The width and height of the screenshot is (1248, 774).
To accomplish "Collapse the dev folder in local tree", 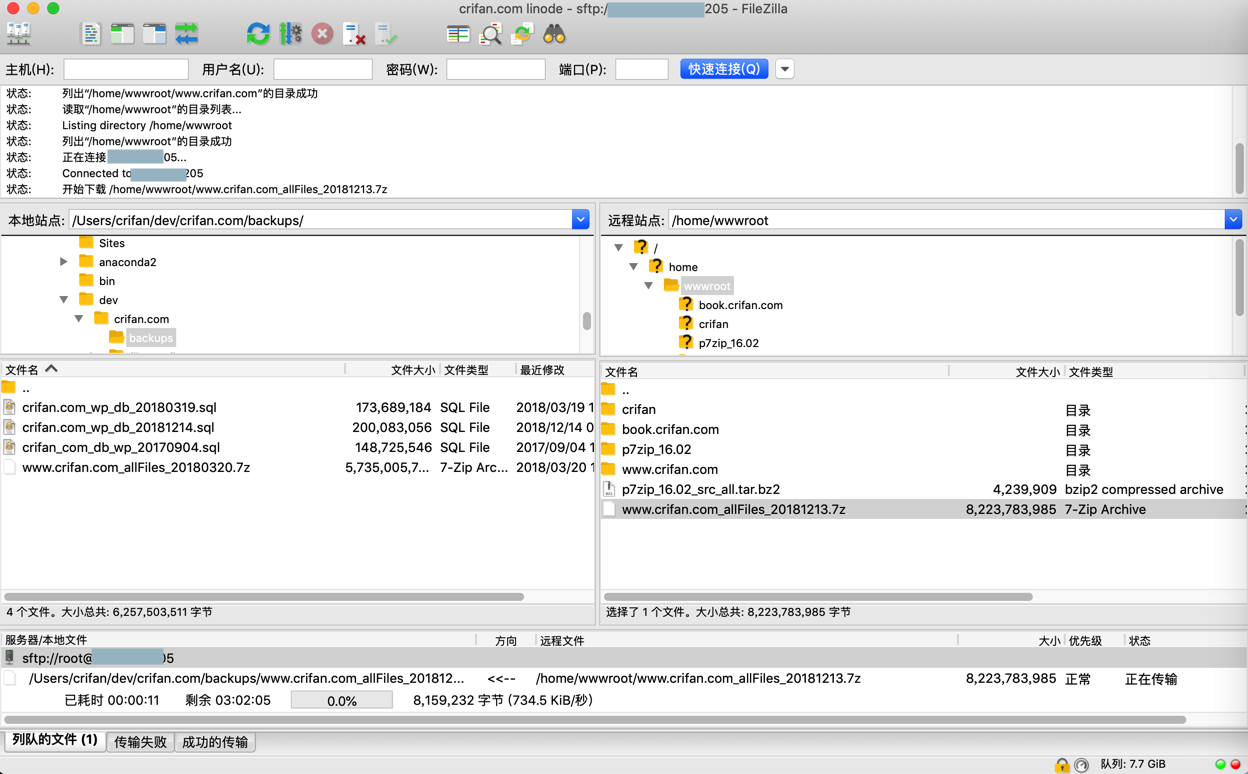I will coord(64,300).
